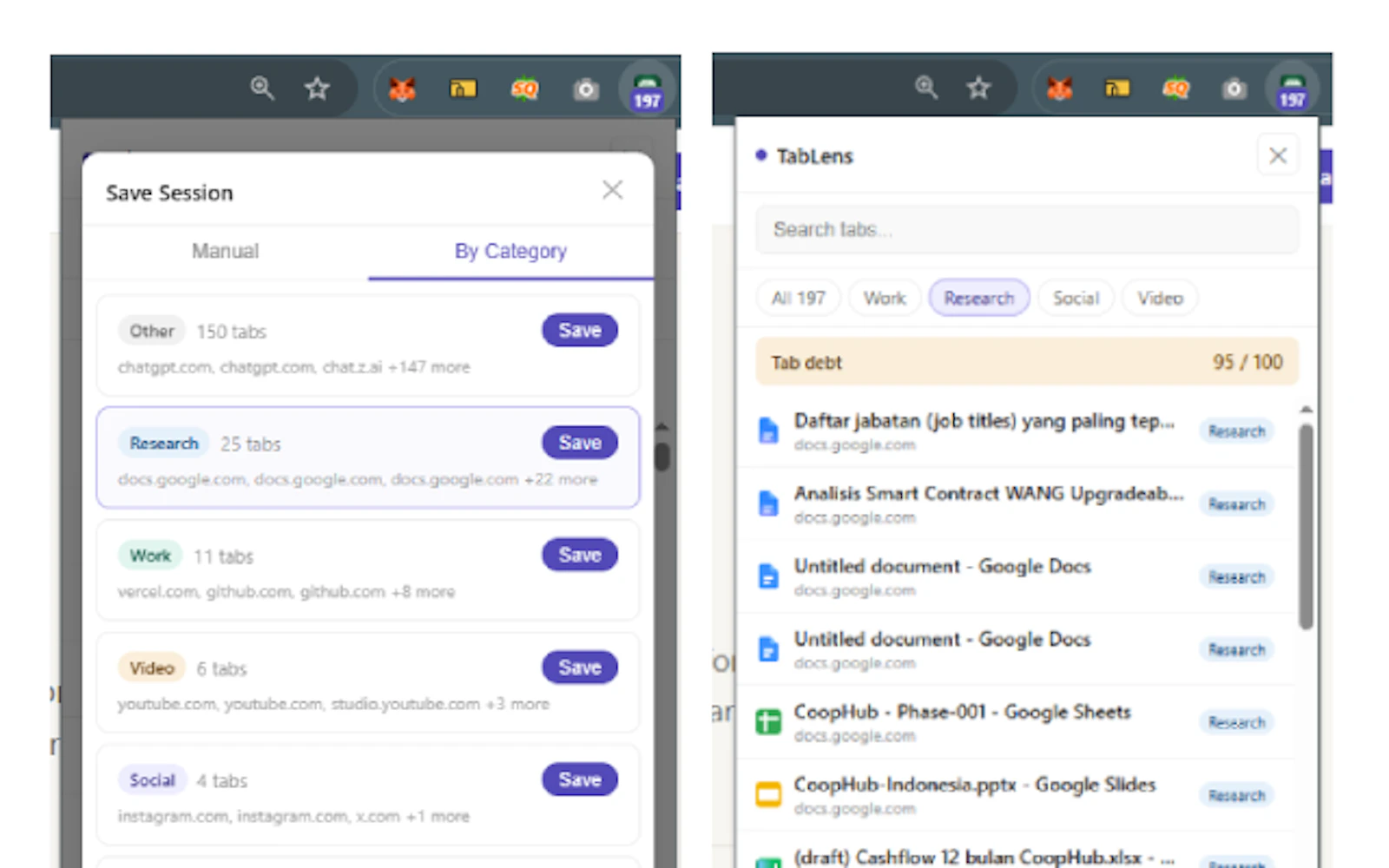The height and width of the screenshot is (868, 1389).
Task: Click the Video category chip in Save Session
Action: click(152, 667)
